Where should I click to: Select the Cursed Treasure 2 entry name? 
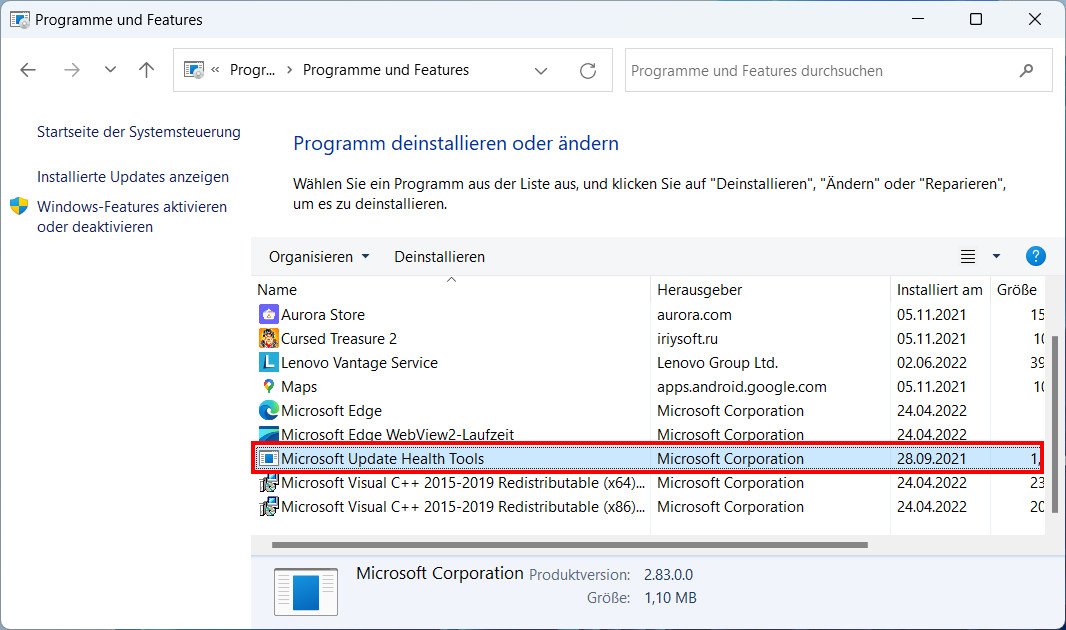tap(339, 338)
